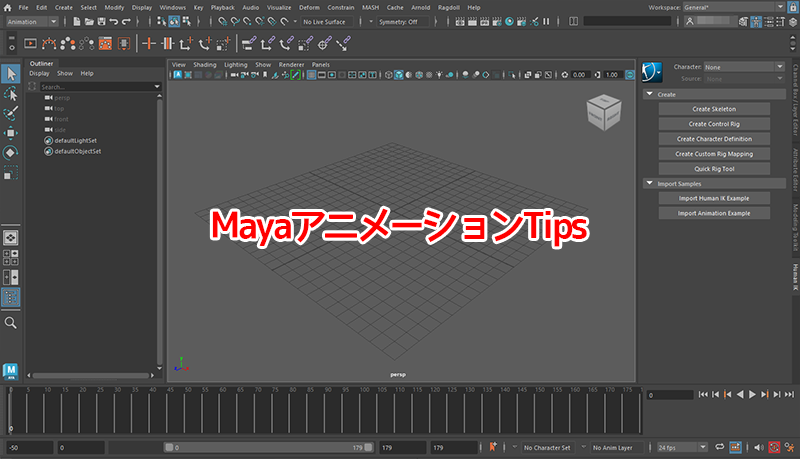Click the Ghost shelf icon with orange dots

(x=67, y=44)
